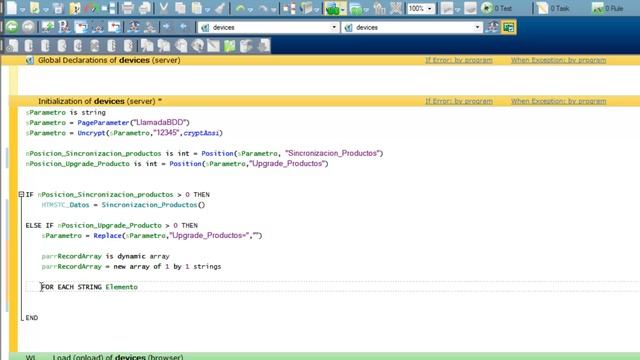The height and width of the screenshot is (360, 640).
Task: Click the FOR EACH STRING Elemento line
Action: pyautogui.click(x=89, y=287)
